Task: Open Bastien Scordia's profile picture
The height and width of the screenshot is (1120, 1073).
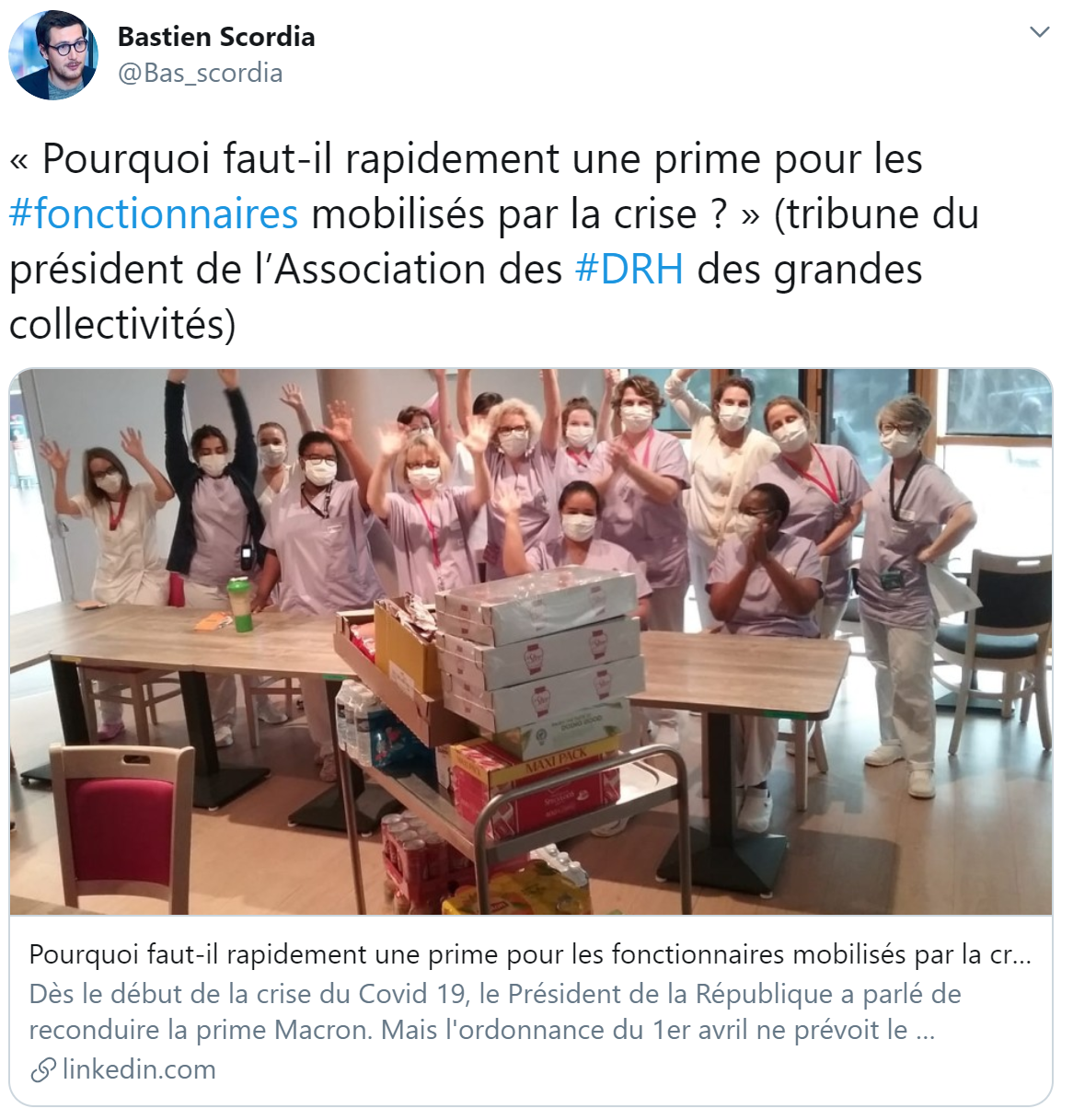Action: pyautogui.click(x=53, y=54)
